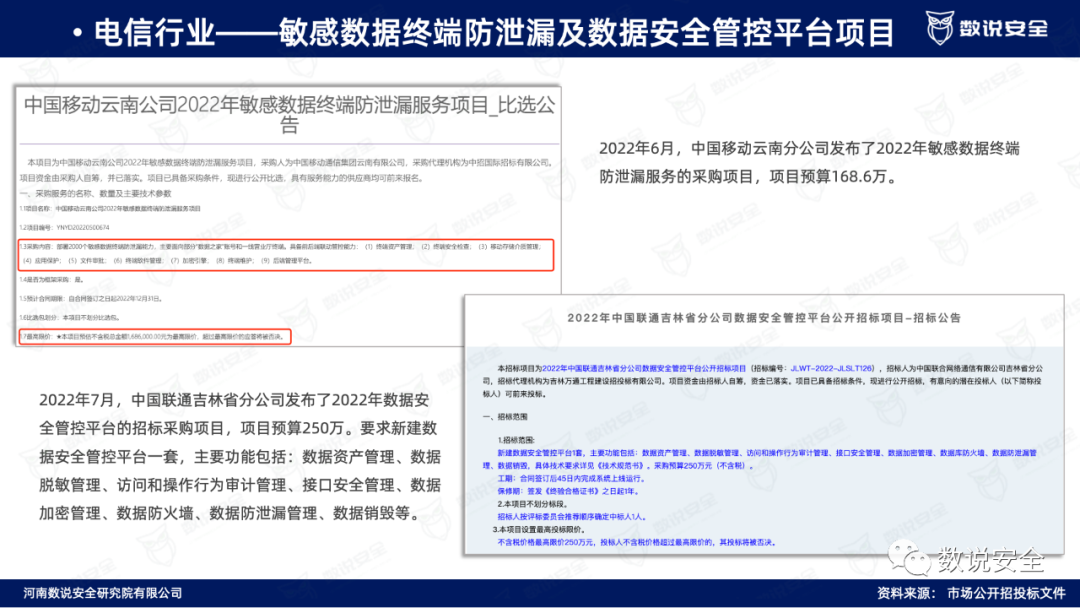Image resolution: width=1080 pixels, height=608 pixels.
Task: Click the line 招标人按评标委员会推荐顺序确定中标人1人
Action: click(x=571, y=516)
